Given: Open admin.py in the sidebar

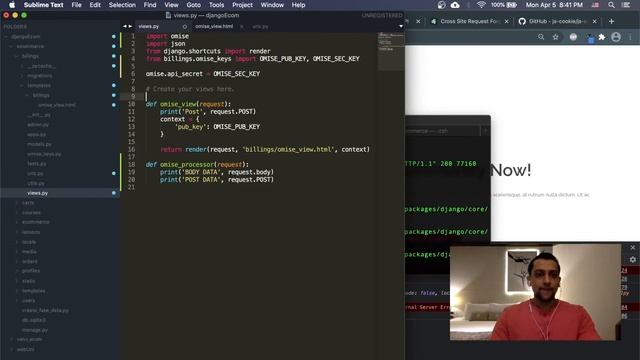Looking at the screenshot, I should (x=38, y=124).
